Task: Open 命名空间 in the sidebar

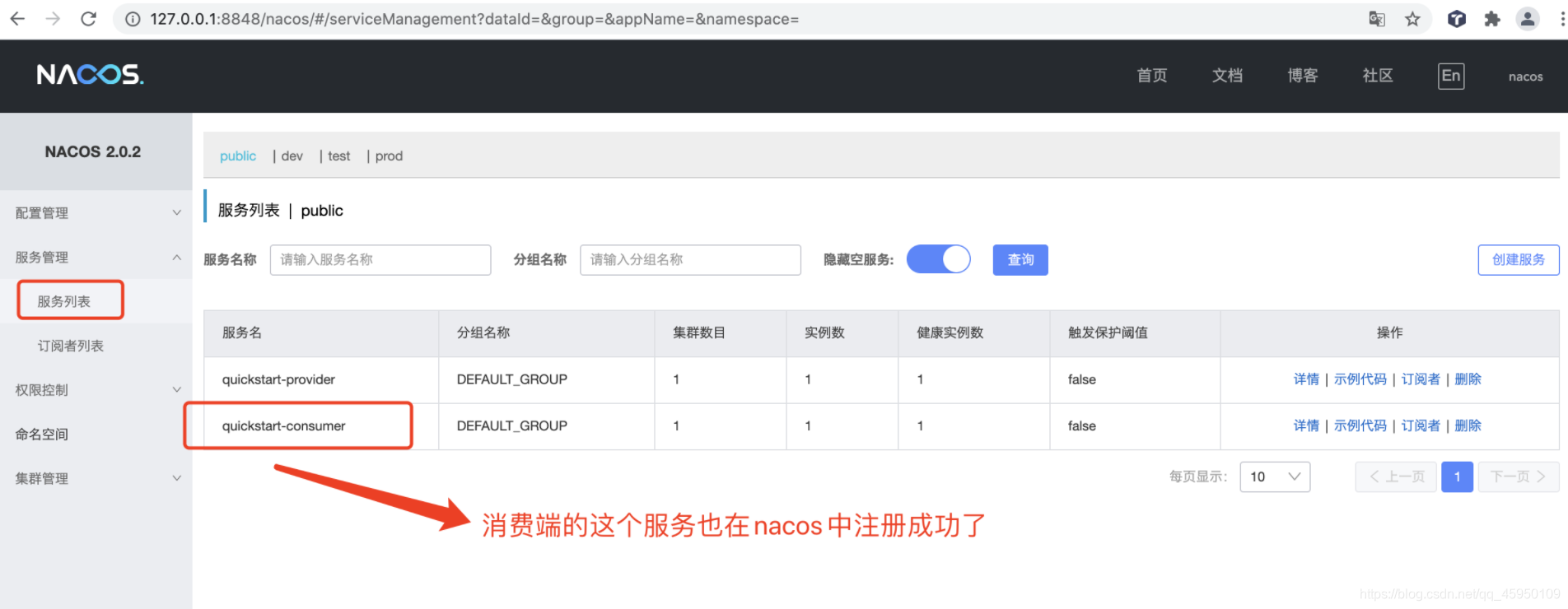Action: click(x=42, y=434)
